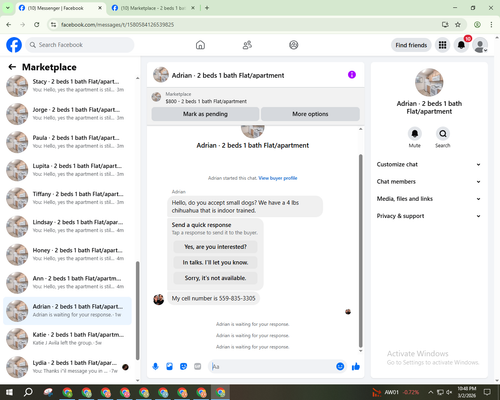Attach a file with the image icon
Screen dimensions: 500x400
[x=169, y=367]
